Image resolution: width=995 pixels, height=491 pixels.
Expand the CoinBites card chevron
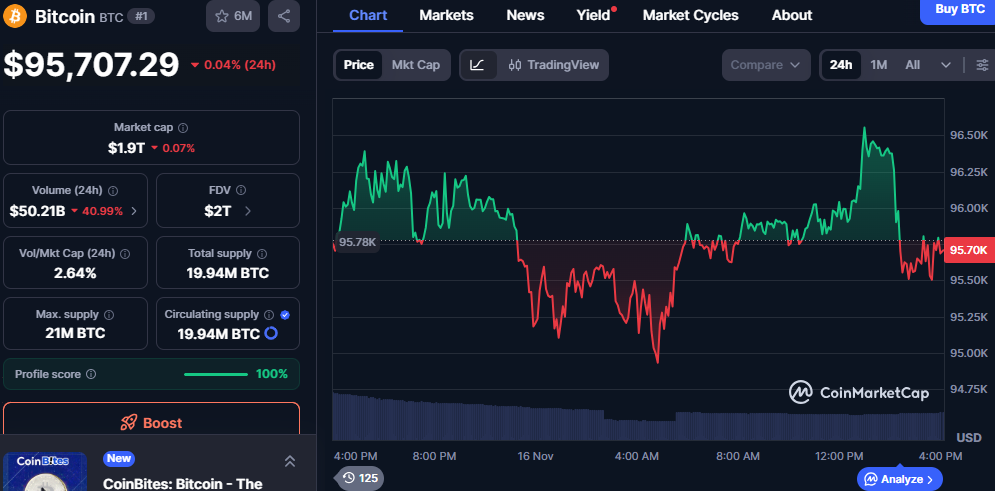point(290,461)
